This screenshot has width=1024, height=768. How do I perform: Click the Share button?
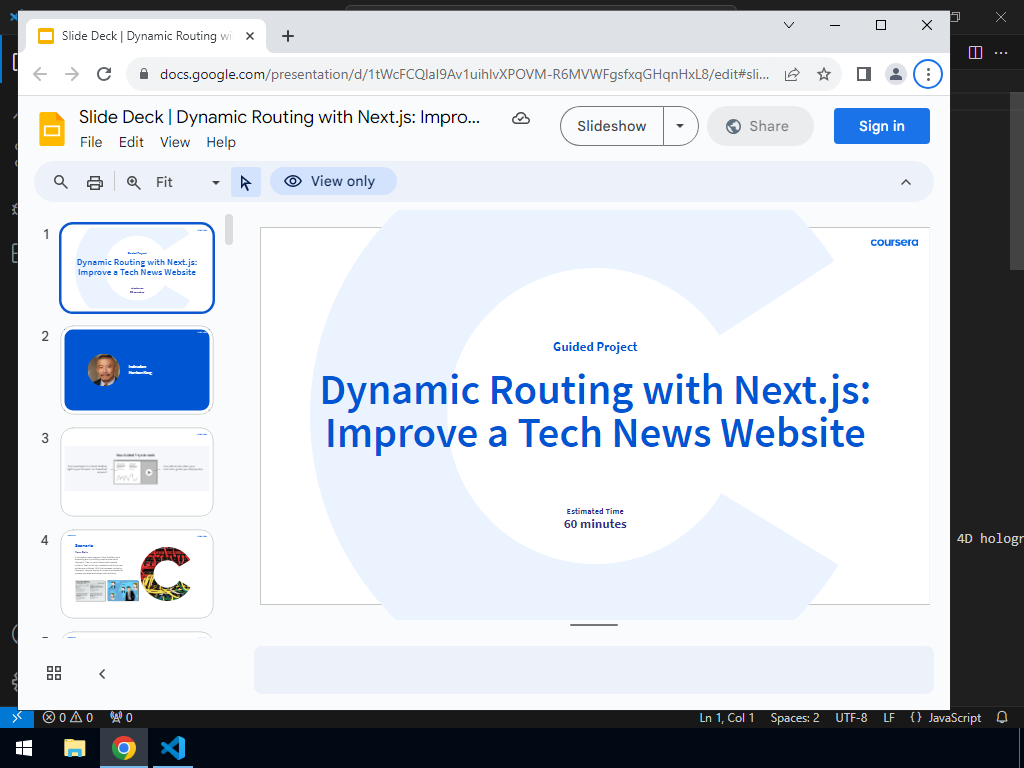tap(760, 126)
